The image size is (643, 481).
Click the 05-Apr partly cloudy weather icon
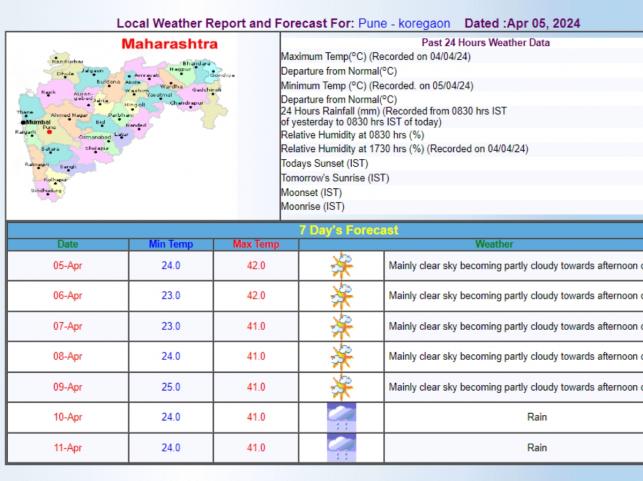coord(341,265)
